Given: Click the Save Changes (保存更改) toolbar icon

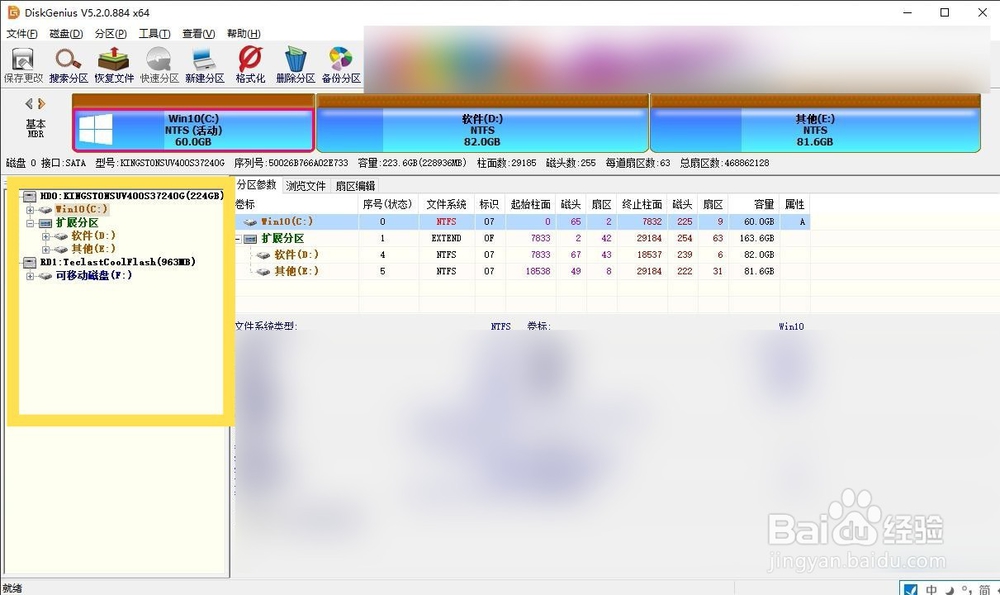Looking at the screenshot, I should coord(23,66).
